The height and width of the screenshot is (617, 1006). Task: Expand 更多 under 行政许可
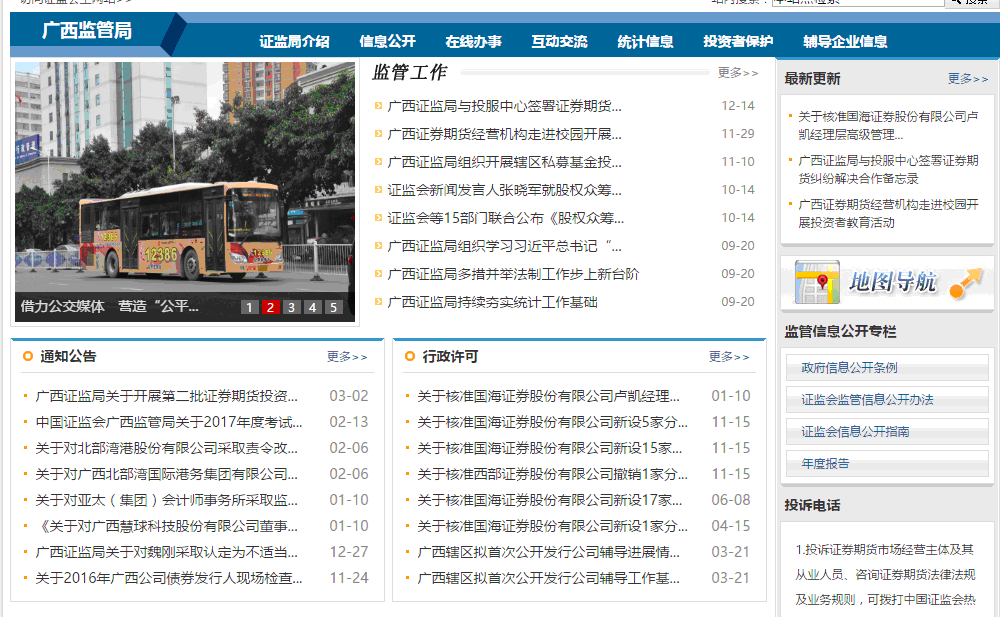[729, 357]
